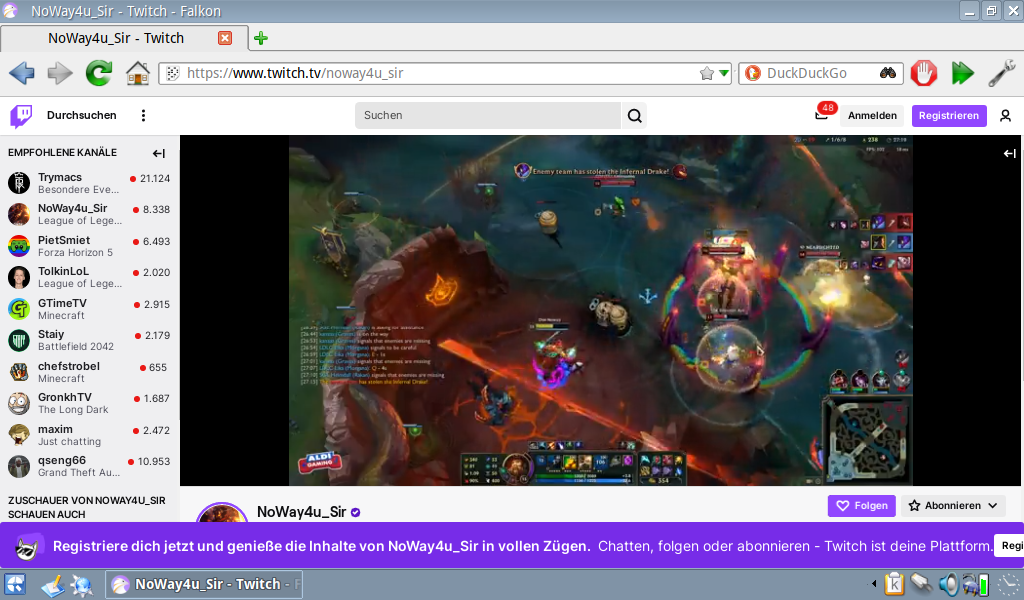Select NoWay4u_Sir - Twitch taskbar entry
This screenshot has height=600, width=1024.
coord(204,584)
